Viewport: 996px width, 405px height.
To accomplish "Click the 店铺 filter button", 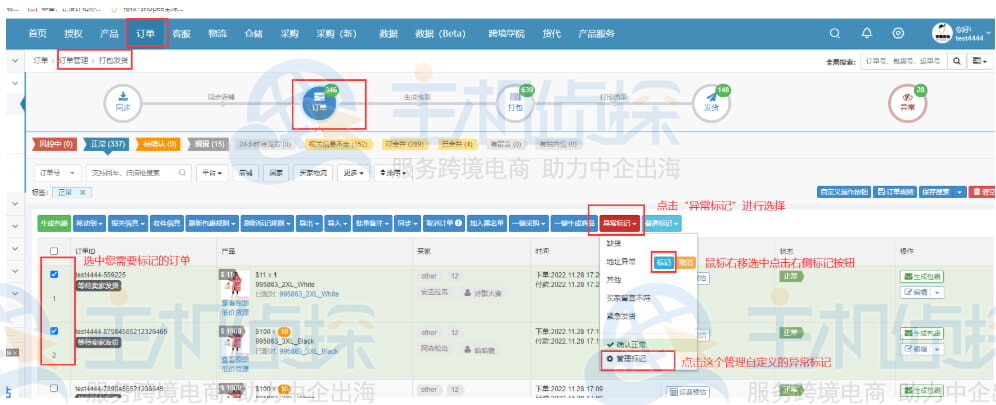I will tap(246, 172).
